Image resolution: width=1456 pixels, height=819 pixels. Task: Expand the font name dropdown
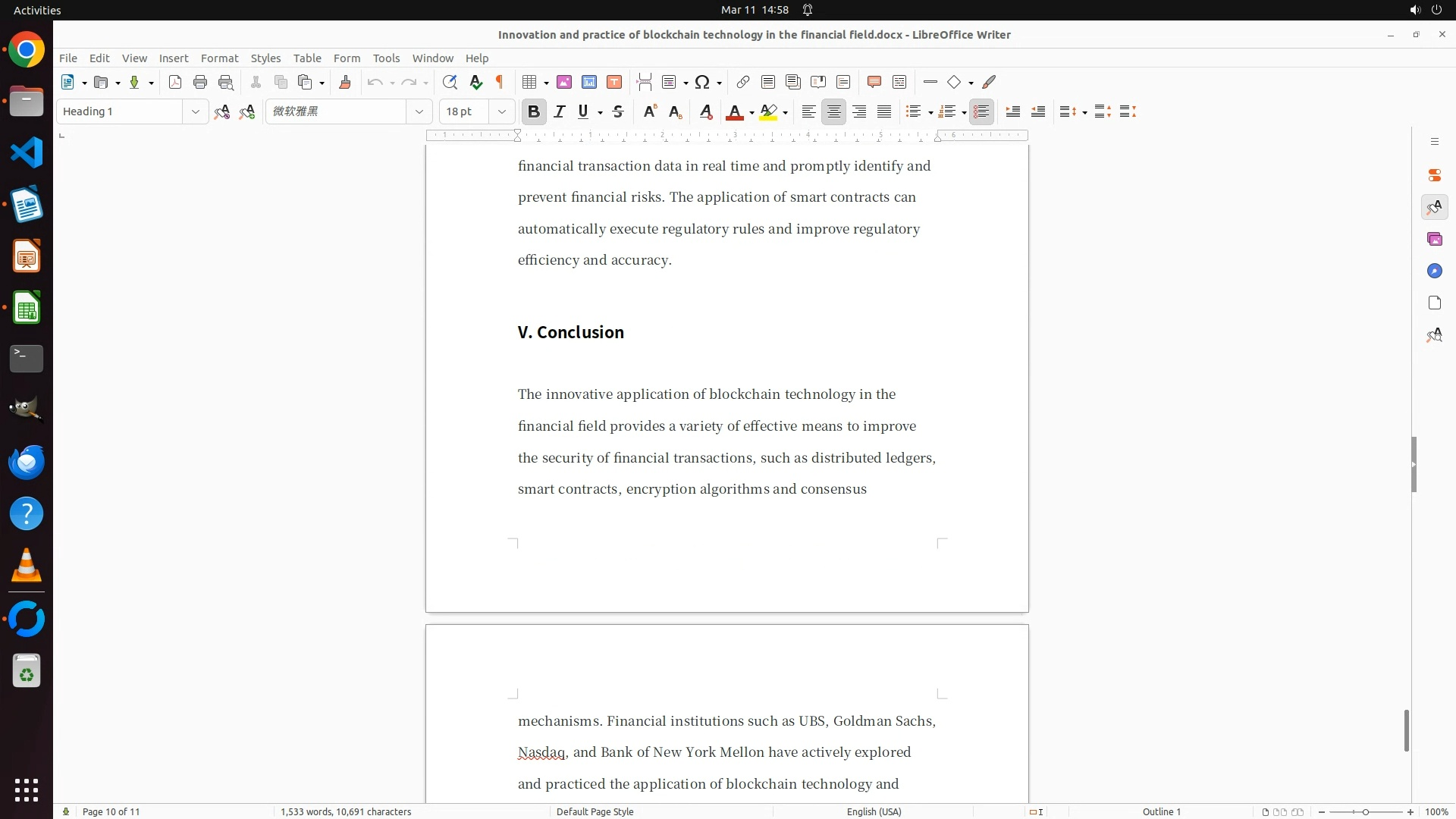click(419, 111)
